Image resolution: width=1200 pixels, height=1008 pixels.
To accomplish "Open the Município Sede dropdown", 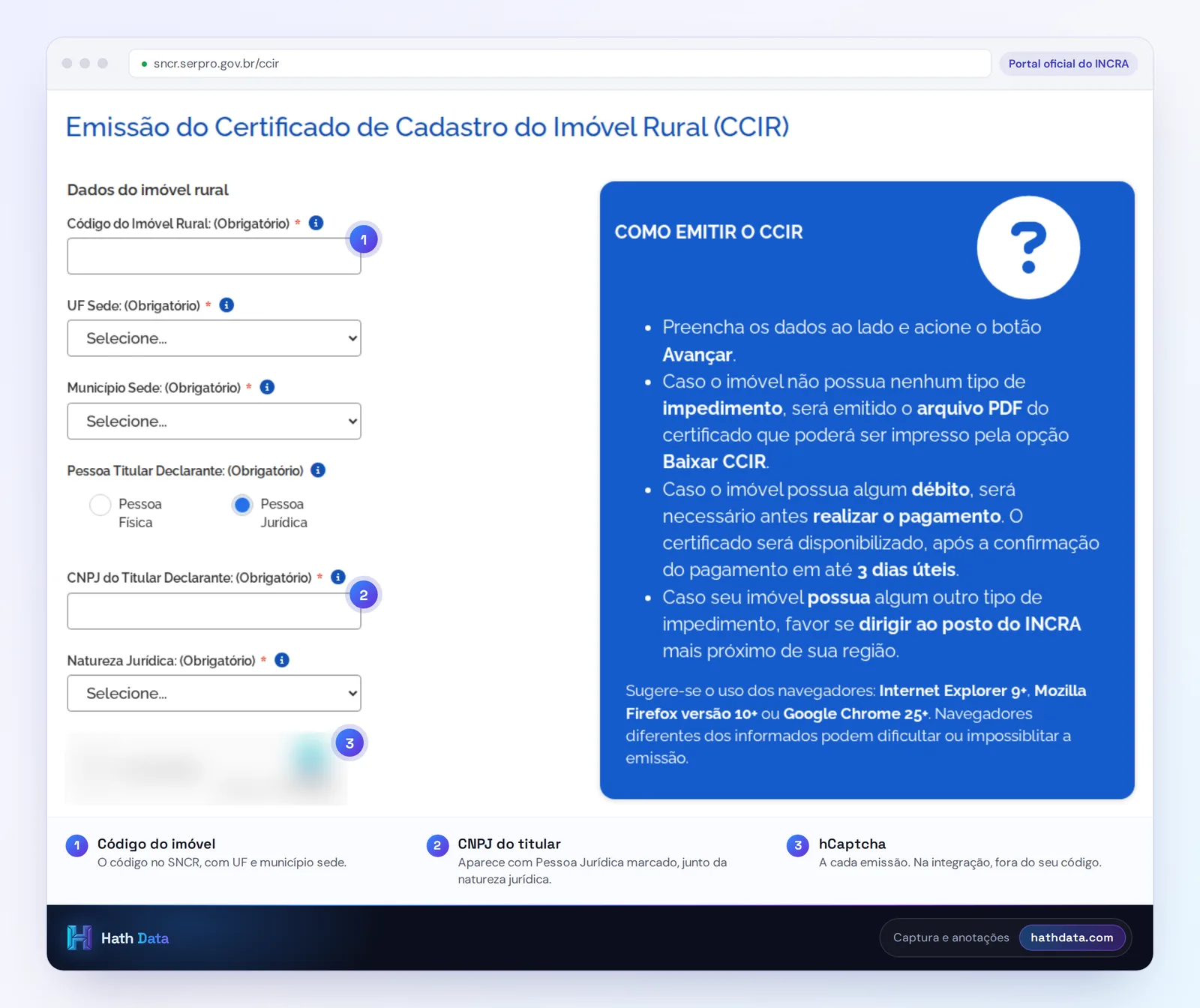I will coord(214,421).
